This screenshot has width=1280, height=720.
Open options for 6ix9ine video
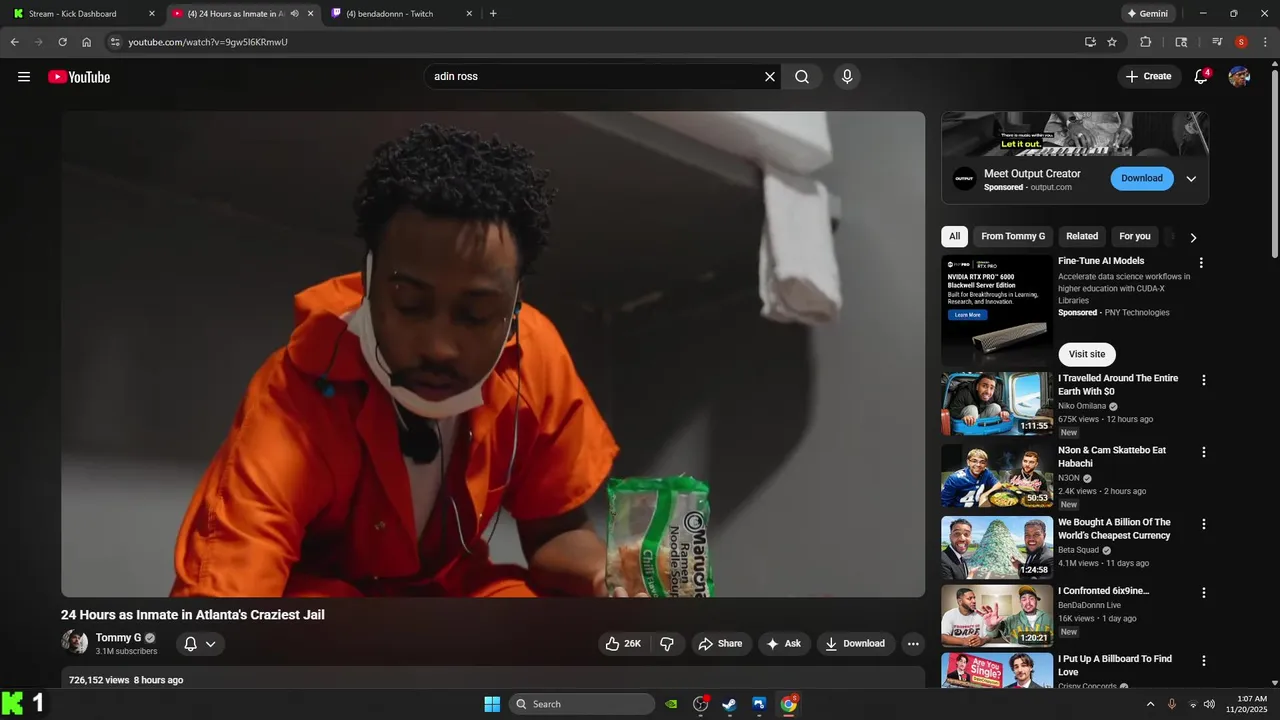(1203, 593)
